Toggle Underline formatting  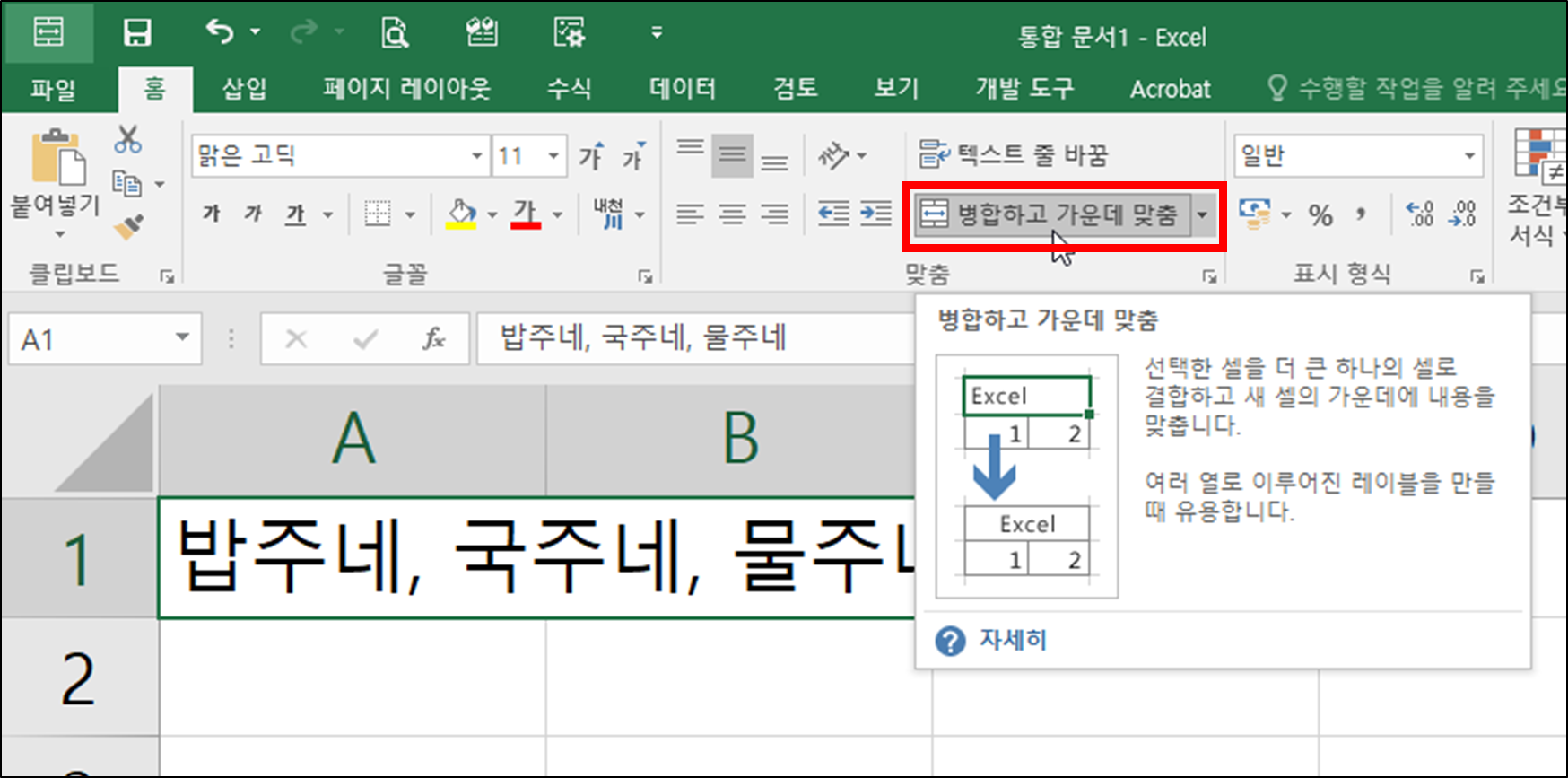295,214
